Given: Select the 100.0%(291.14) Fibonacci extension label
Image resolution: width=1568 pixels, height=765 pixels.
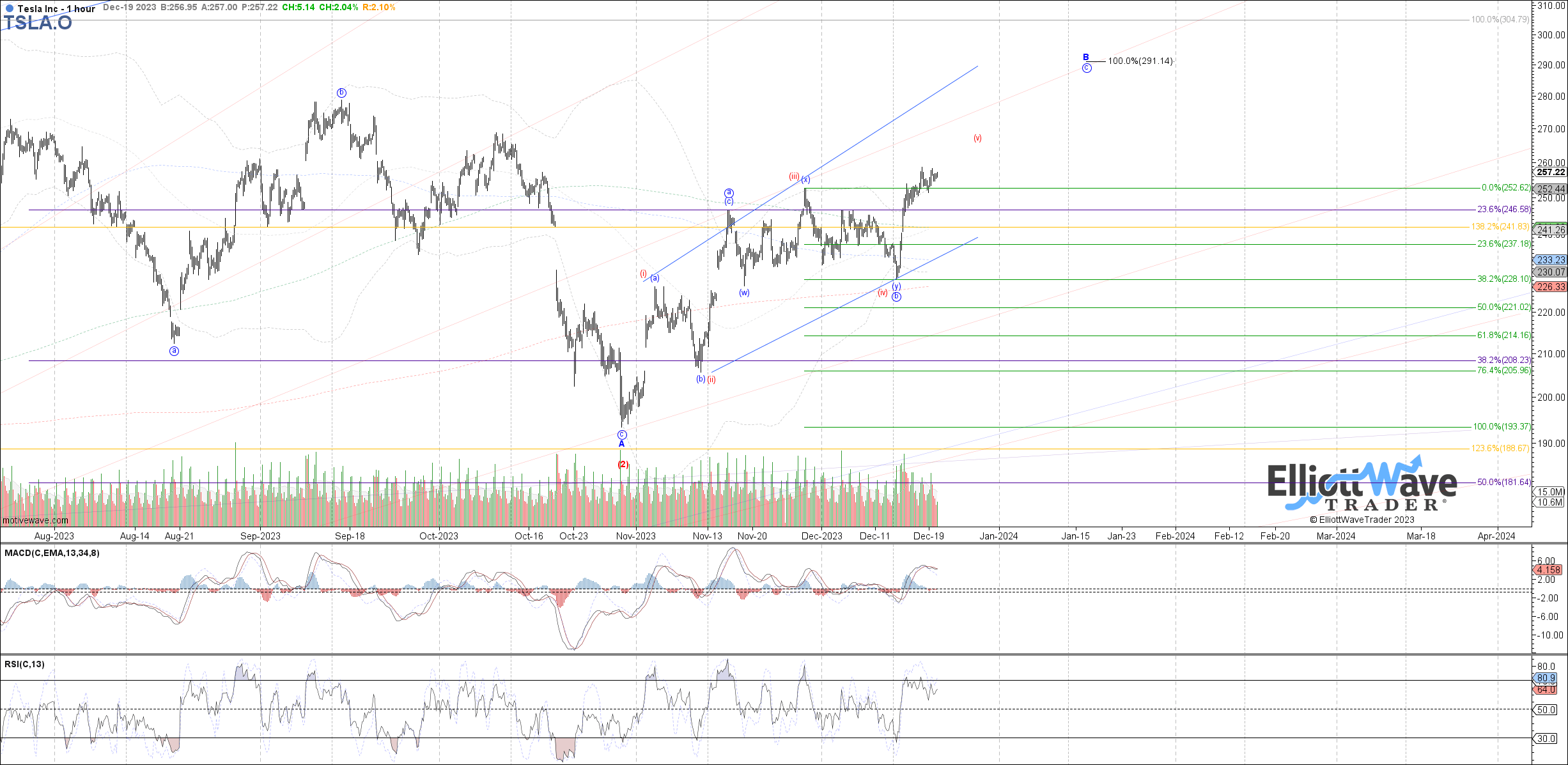Looking at the screenshot, I should click(x=1140, y=61).
